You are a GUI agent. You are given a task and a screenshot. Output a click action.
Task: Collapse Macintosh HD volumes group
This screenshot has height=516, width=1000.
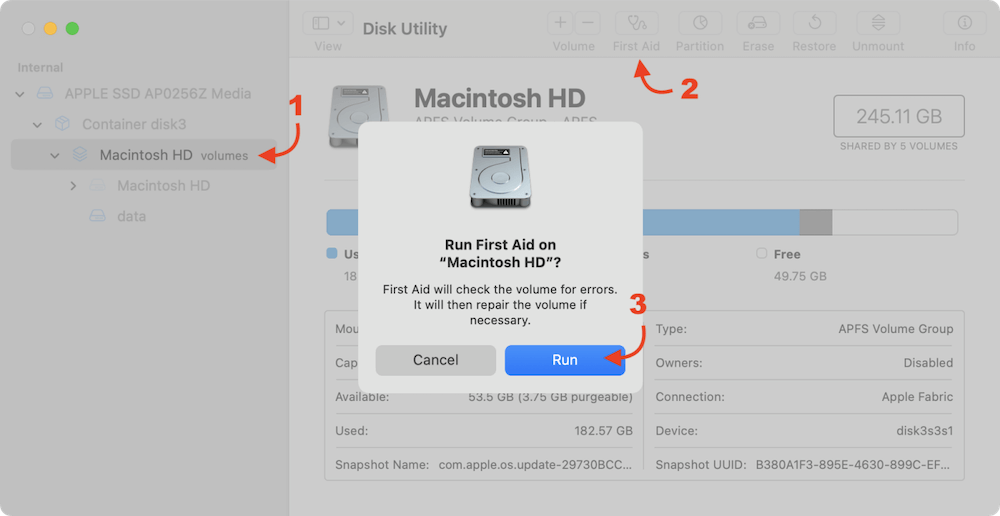pos(55,155)
